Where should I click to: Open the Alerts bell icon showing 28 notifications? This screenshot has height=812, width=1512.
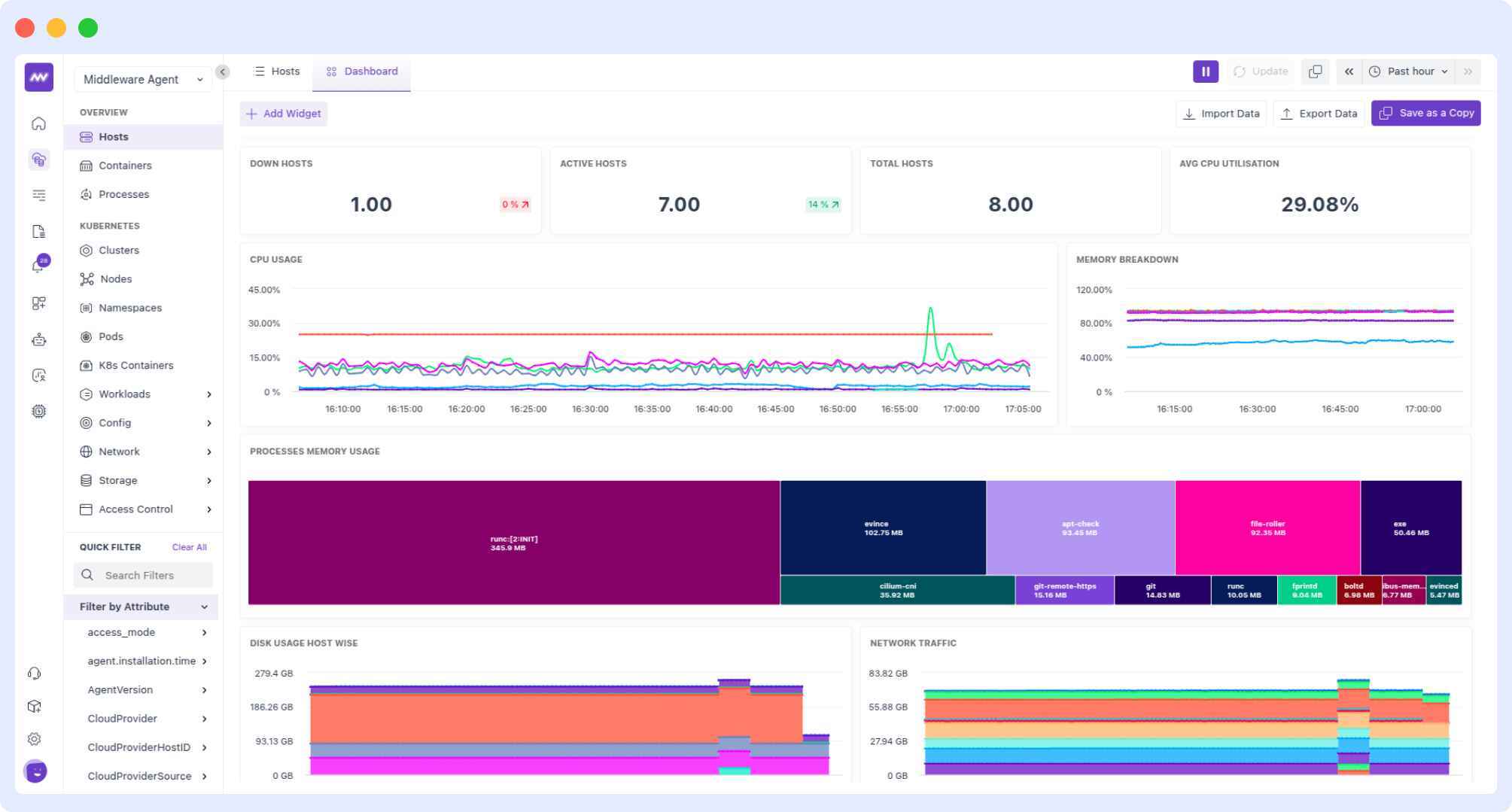tap(38, 260)
